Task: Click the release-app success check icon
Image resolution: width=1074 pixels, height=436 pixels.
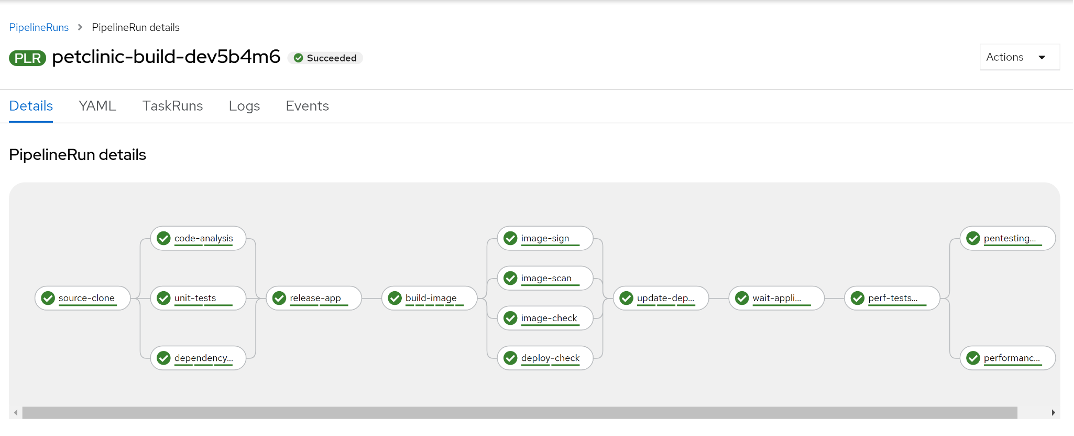Action: (x=279, y=298)
